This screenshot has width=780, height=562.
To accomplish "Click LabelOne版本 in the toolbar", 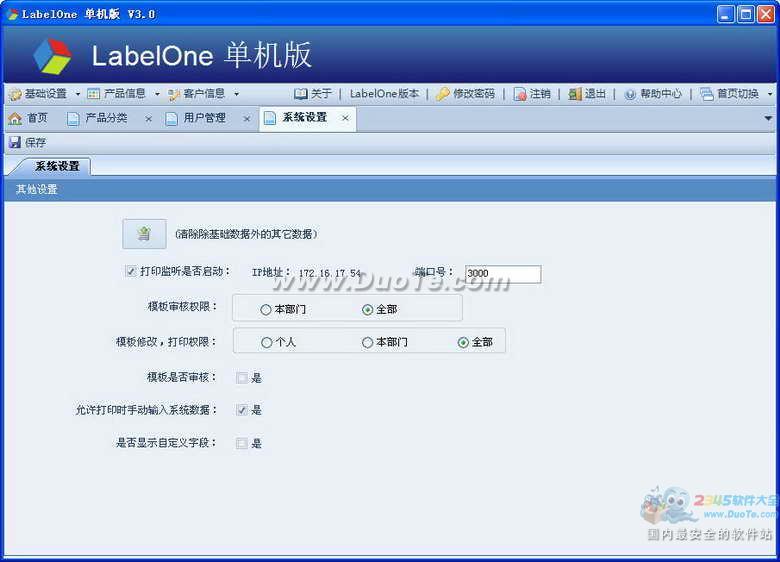I will click(384, 94).
